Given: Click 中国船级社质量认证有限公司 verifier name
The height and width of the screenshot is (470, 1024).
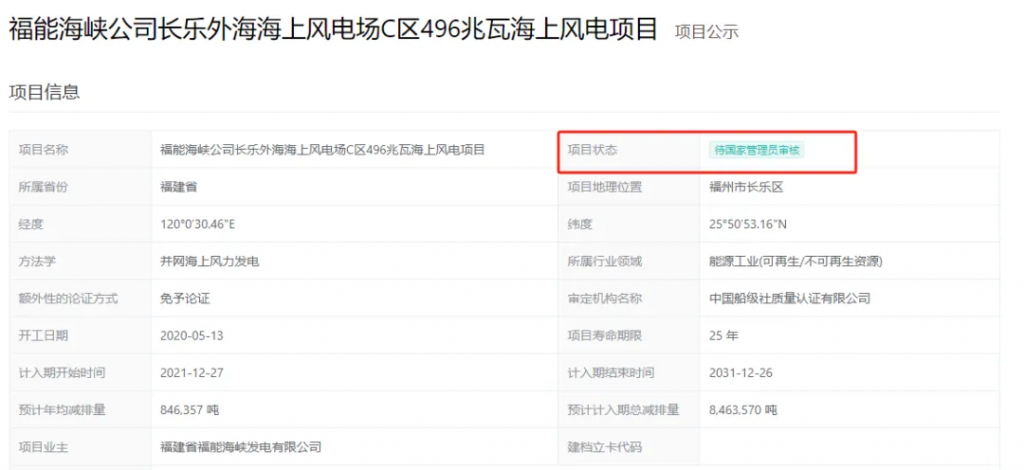Looking at the screenshot, I should tap(789, 298).
